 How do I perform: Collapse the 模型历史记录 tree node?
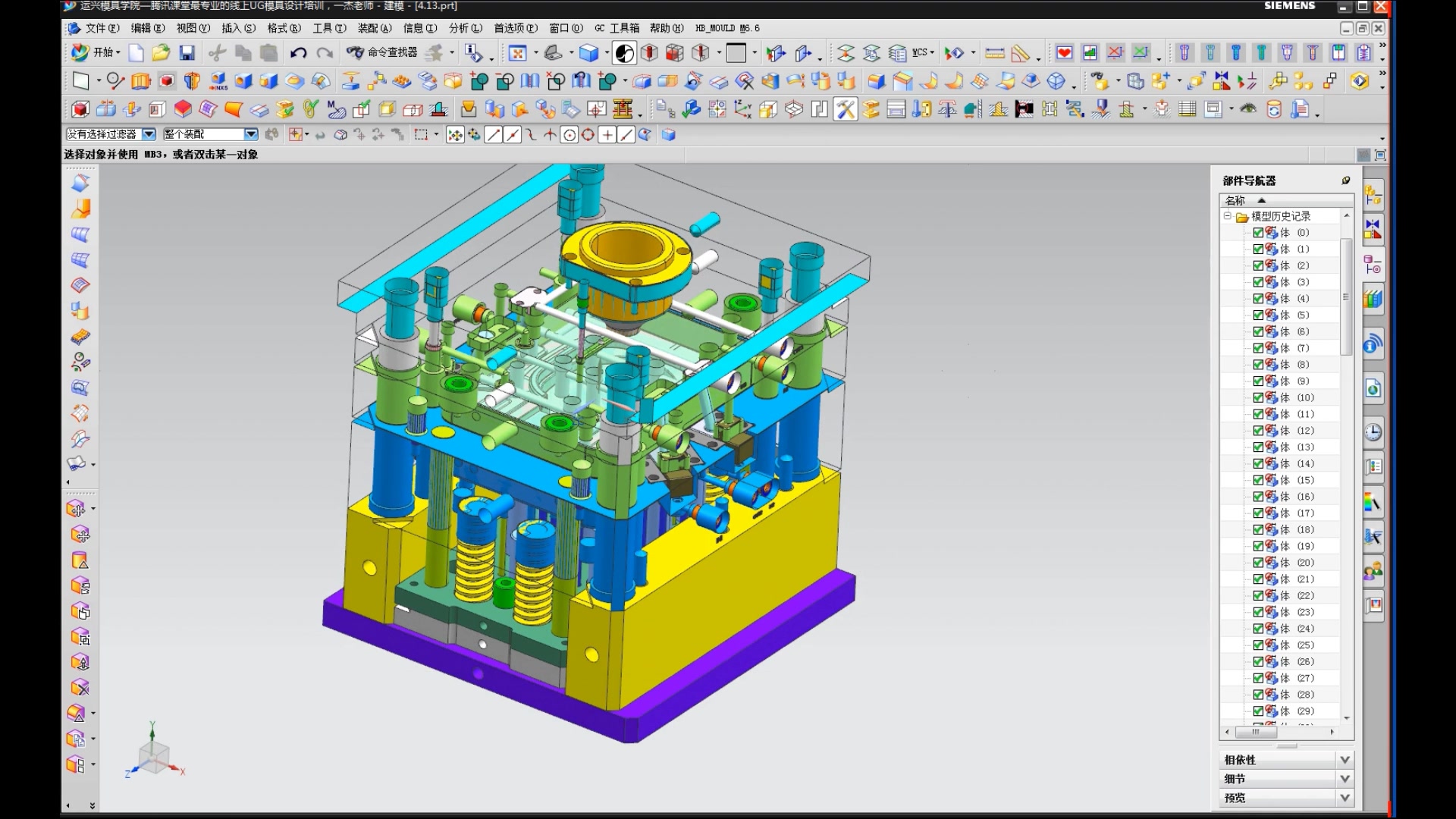(x=1227, y=216)
